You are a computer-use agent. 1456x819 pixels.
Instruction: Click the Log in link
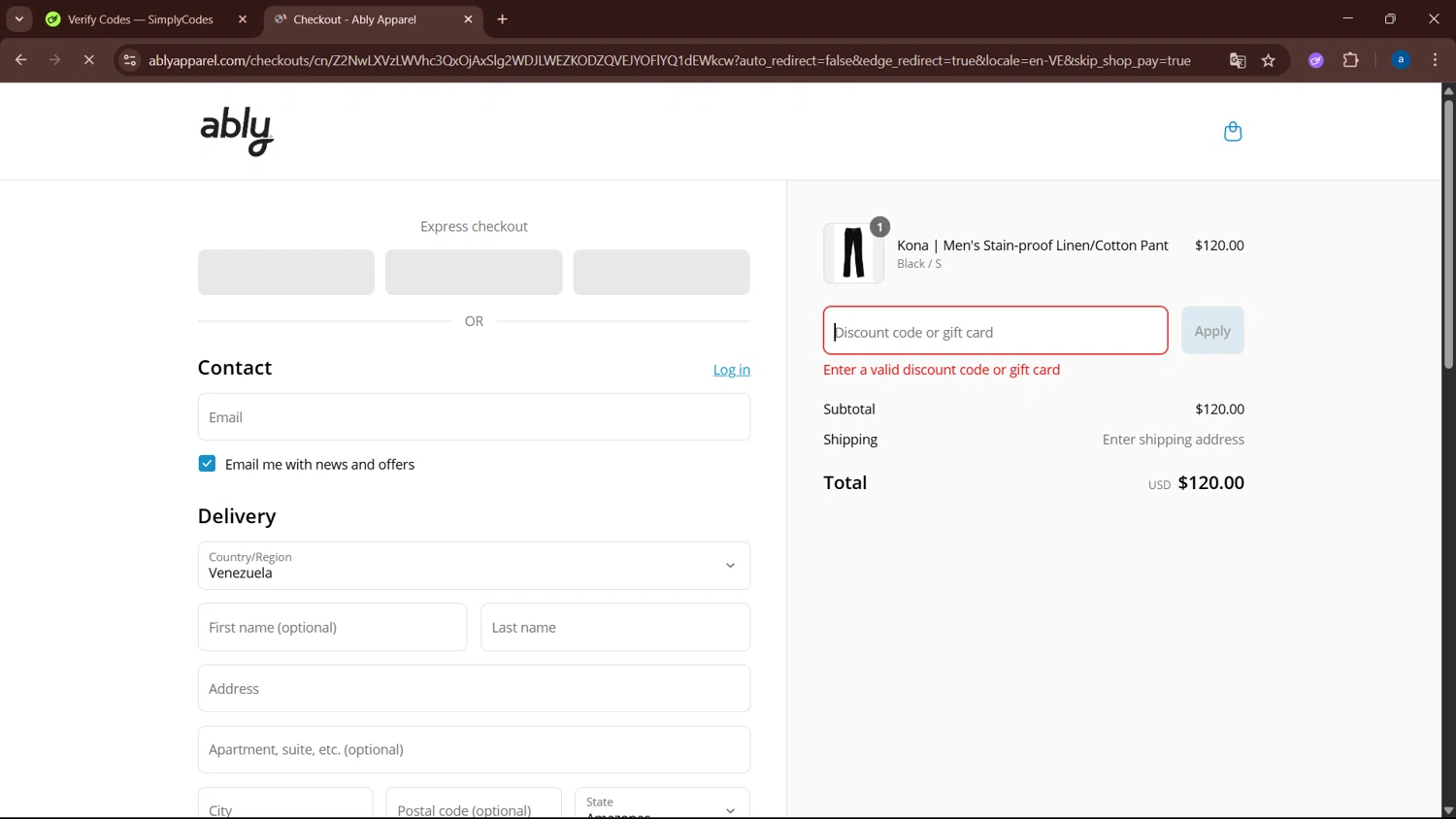732,370
